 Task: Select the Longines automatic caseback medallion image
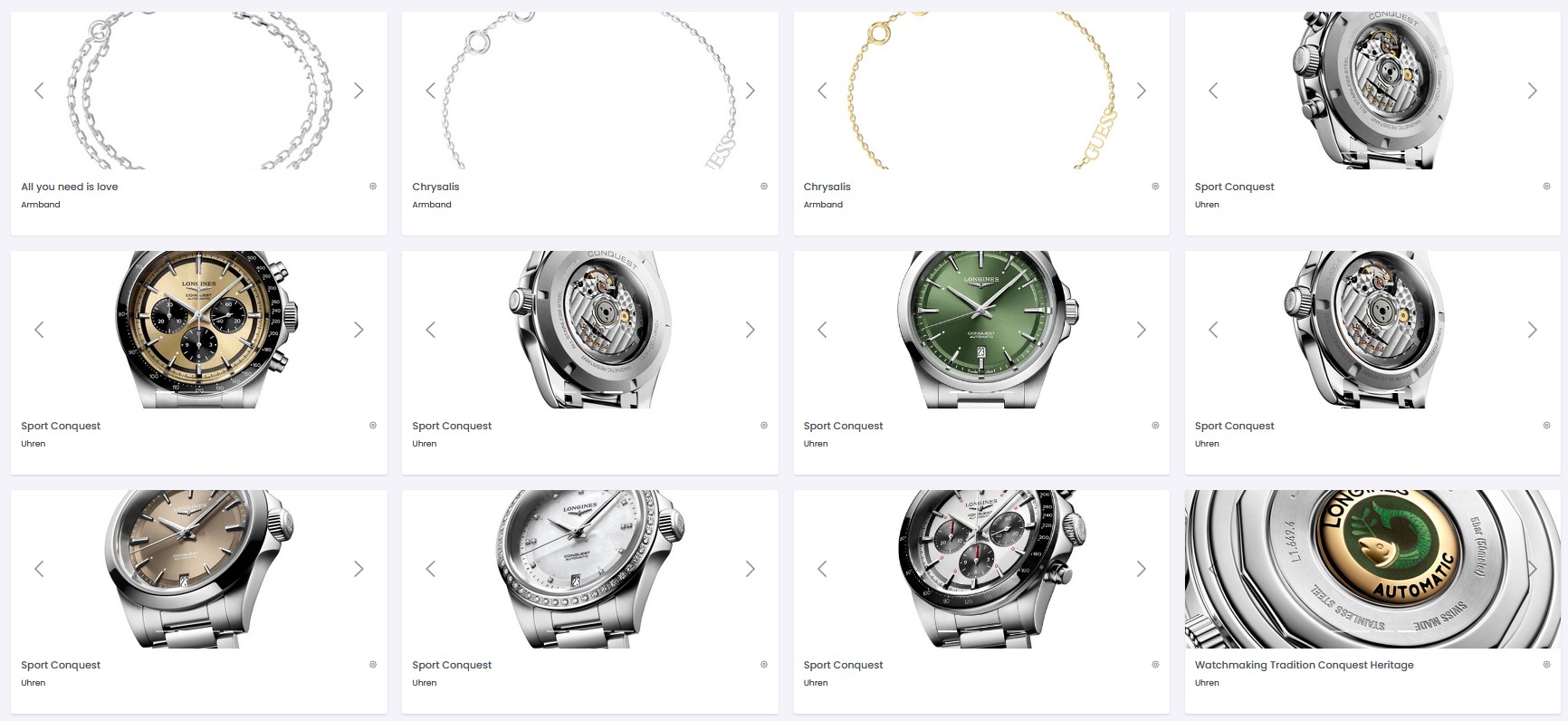pyautogui.click(x=1372, y=569)
